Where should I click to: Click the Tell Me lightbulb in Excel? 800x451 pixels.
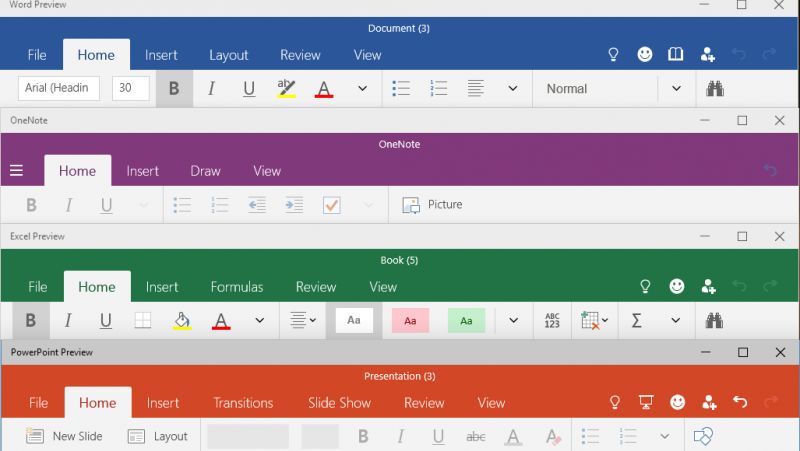645,286
